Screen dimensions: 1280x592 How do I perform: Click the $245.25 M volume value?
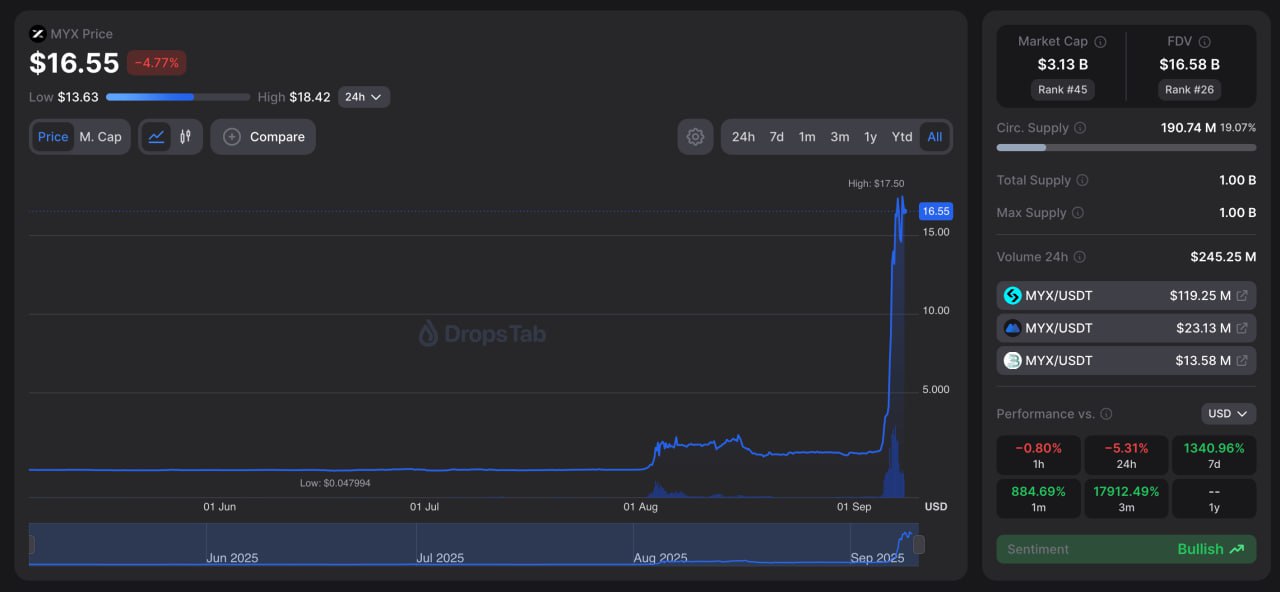[1223, 257]
